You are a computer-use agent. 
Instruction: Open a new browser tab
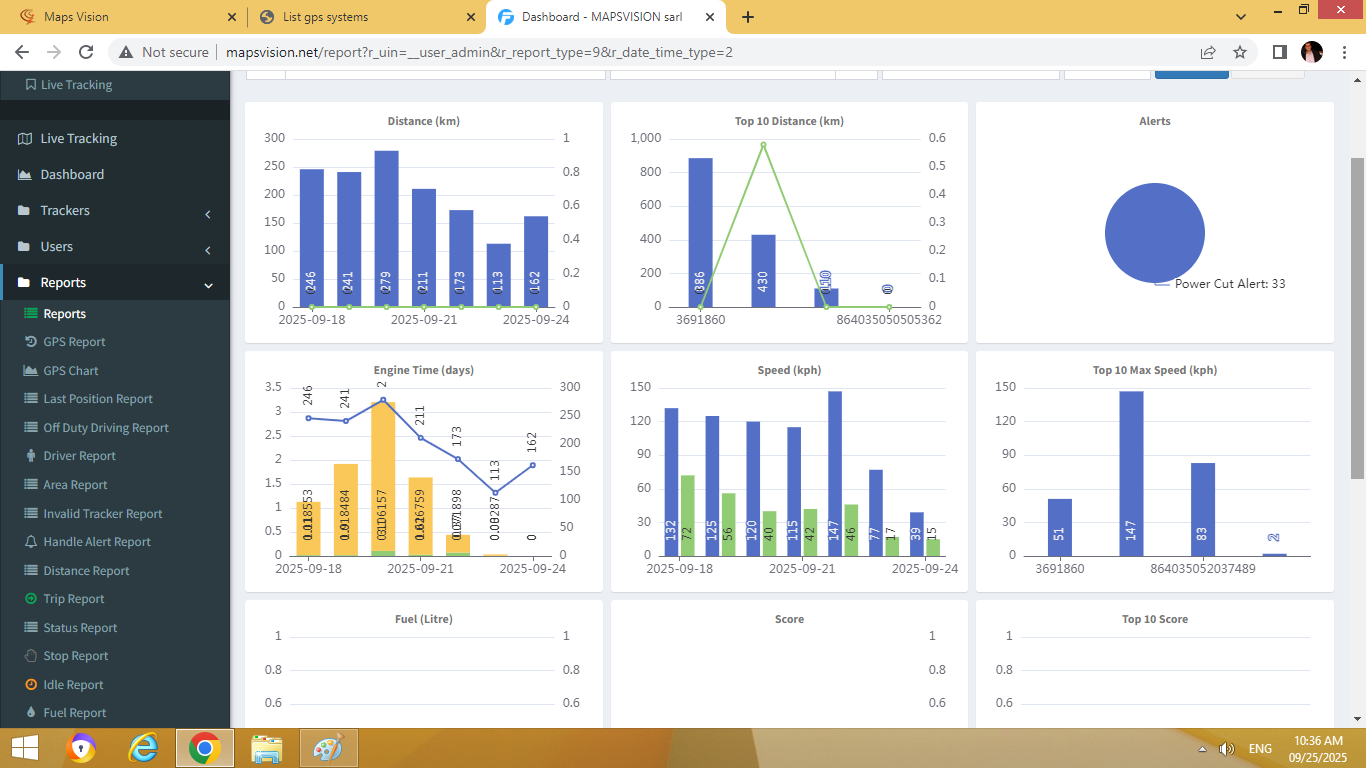[x=748, y=17]
